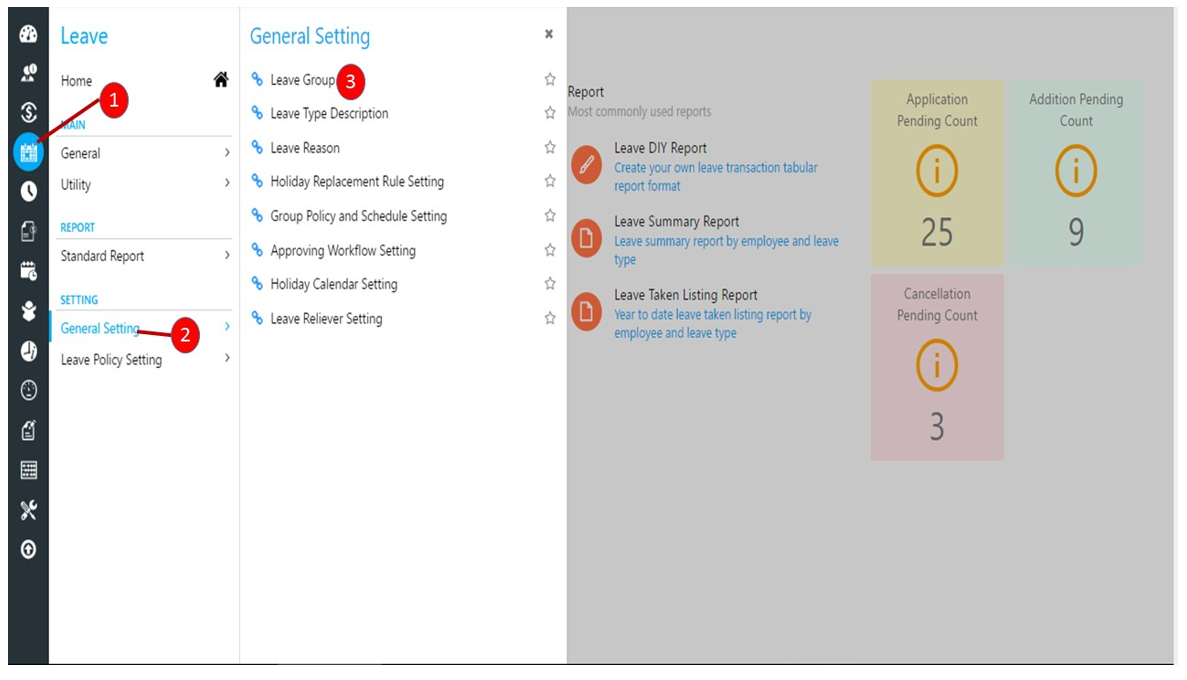Open the Leave DIY Report title

click(660, 148)
